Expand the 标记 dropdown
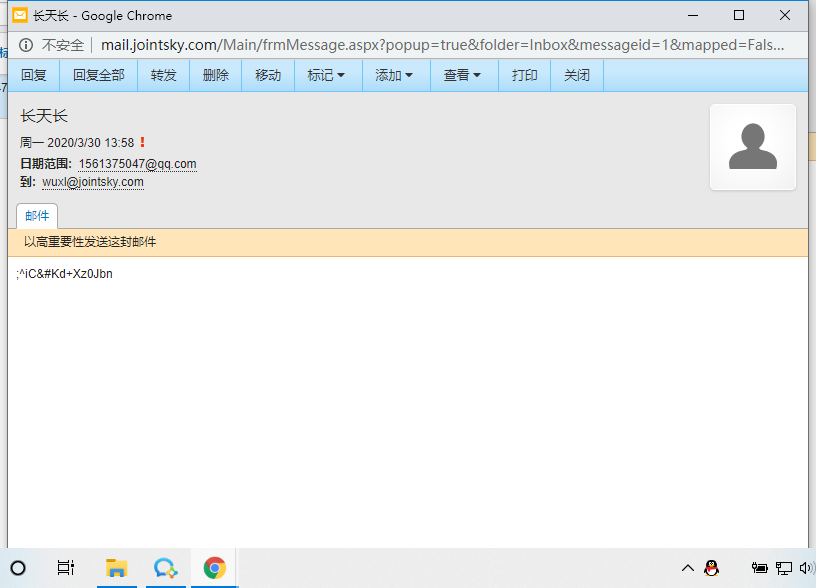The height and width of the screenshot is (588, 816). click(x=326, y=75)
